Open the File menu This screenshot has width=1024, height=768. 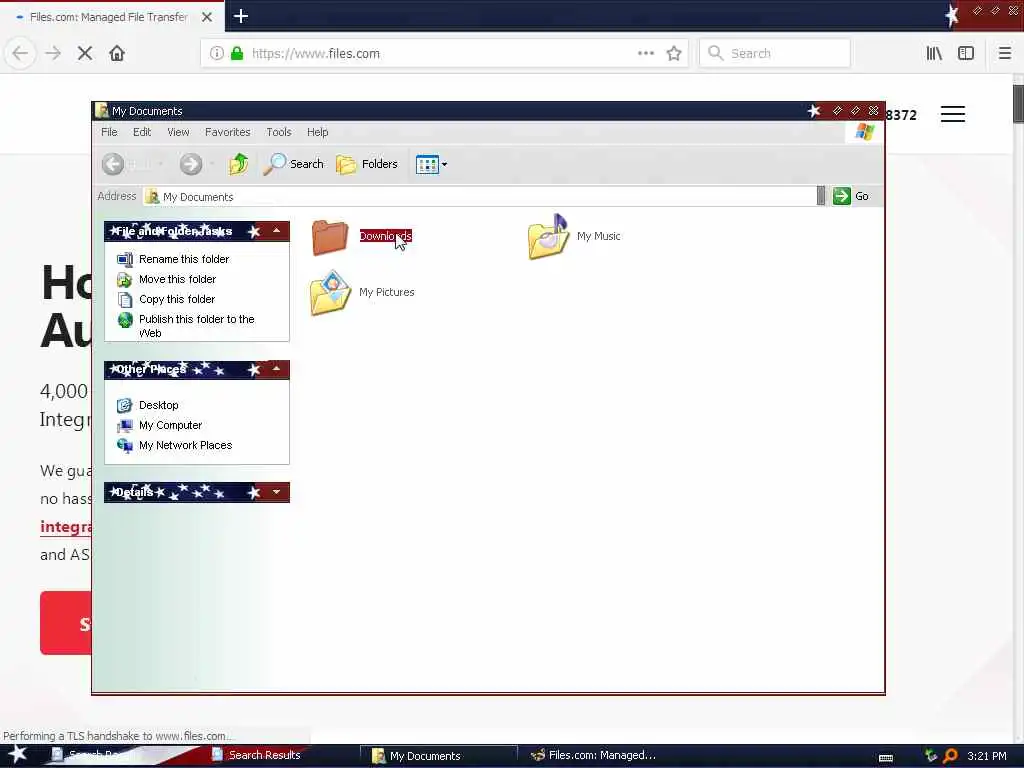[109, 132]
